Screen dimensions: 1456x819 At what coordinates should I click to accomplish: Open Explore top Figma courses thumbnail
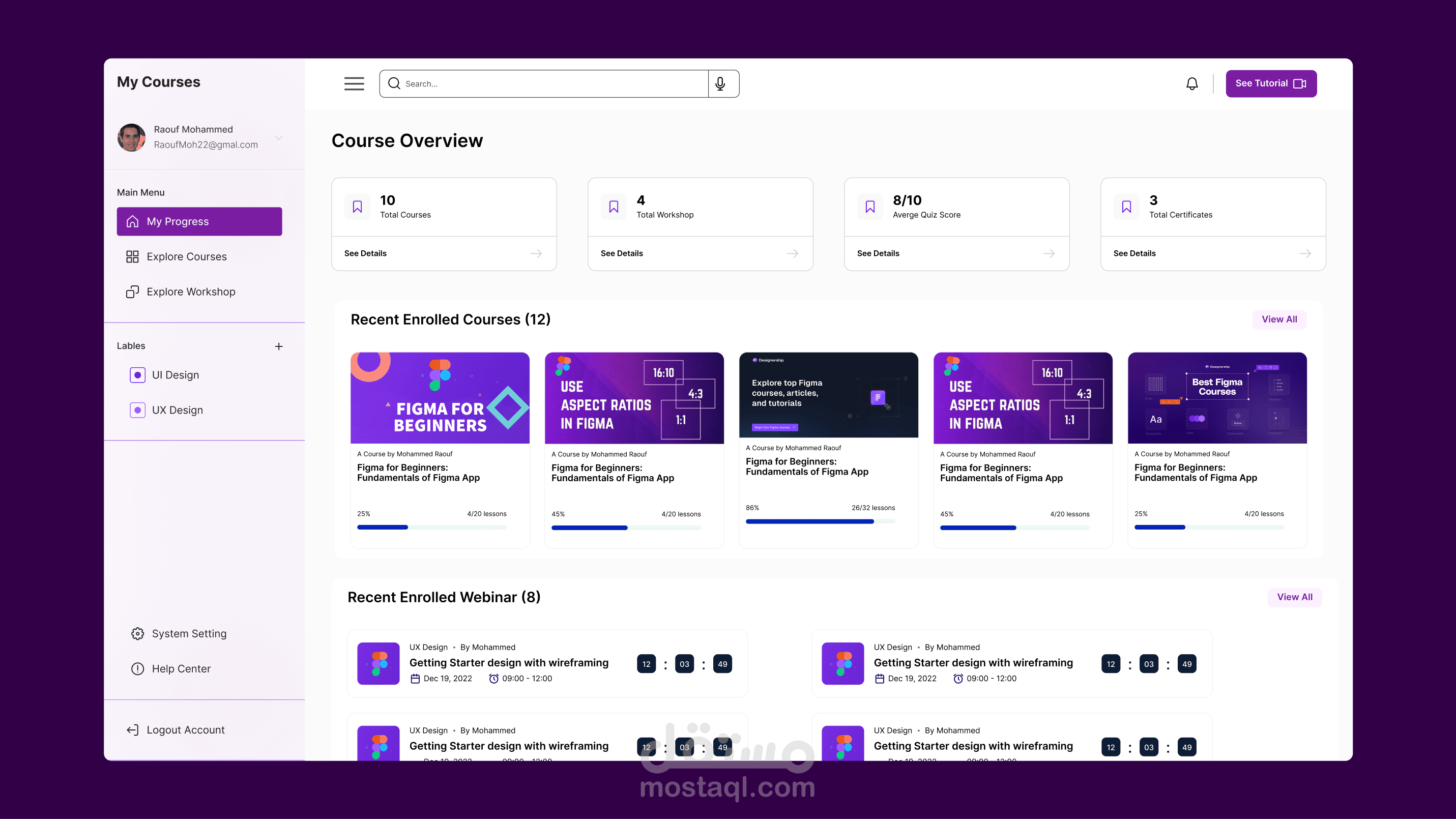[x=829, y=395]
